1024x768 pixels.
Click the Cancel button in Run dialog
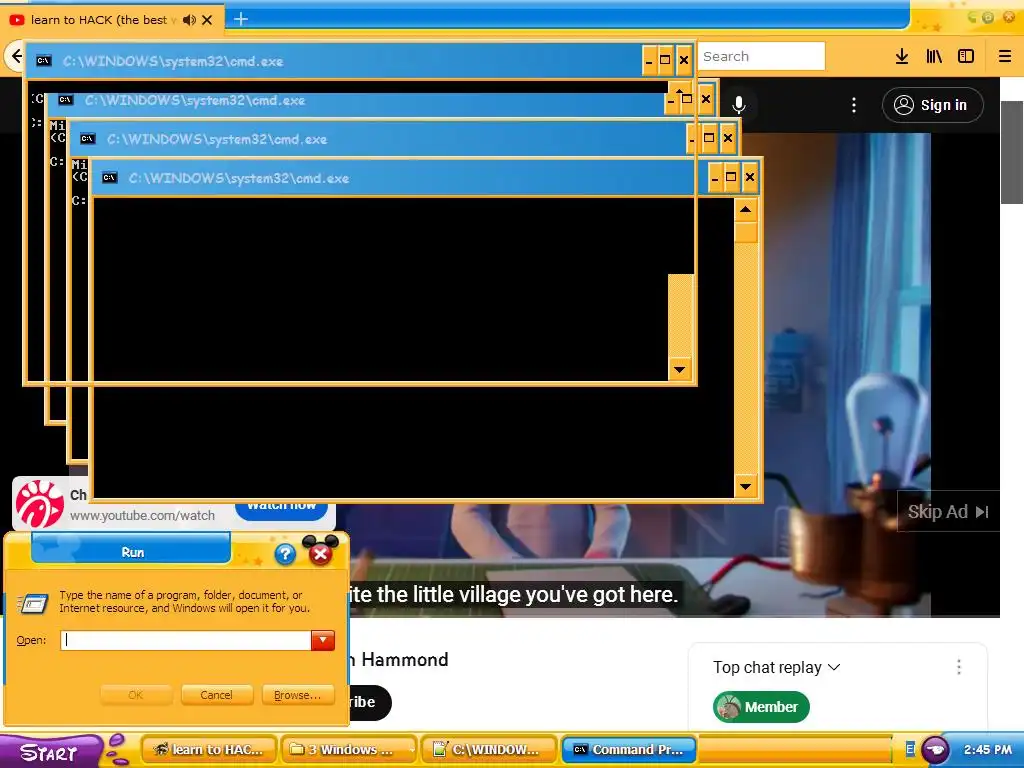click(216, 695)
